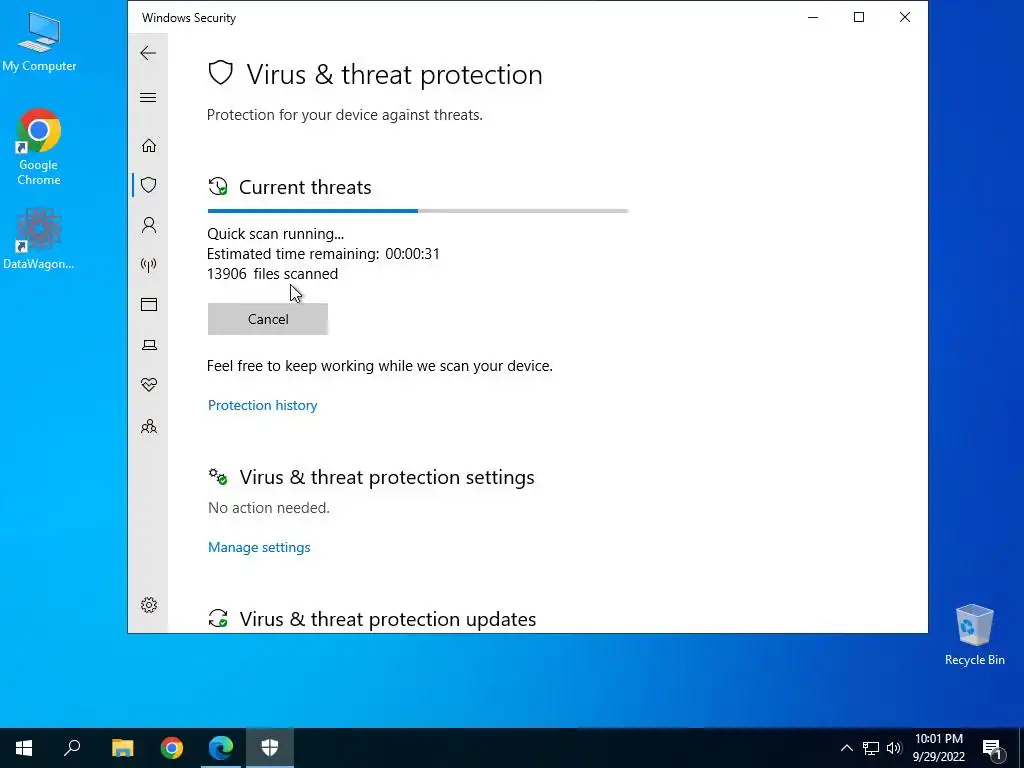Screen dimensions: 1024x768
Task: Open network status tray icon
Action: tap(871, 748)
